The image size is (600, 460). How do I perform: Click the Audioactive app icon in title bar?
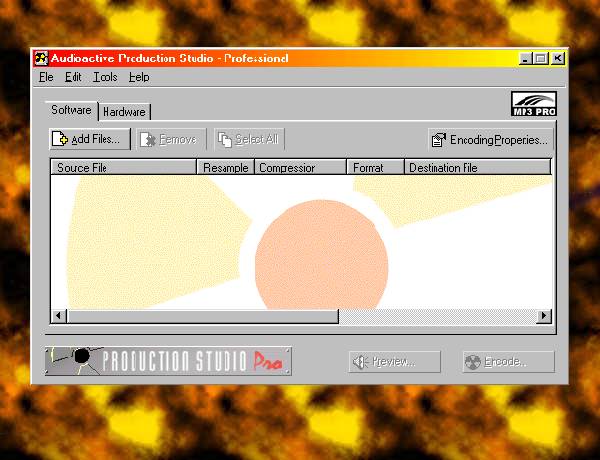pyautogui.click(x=41, y=59)
